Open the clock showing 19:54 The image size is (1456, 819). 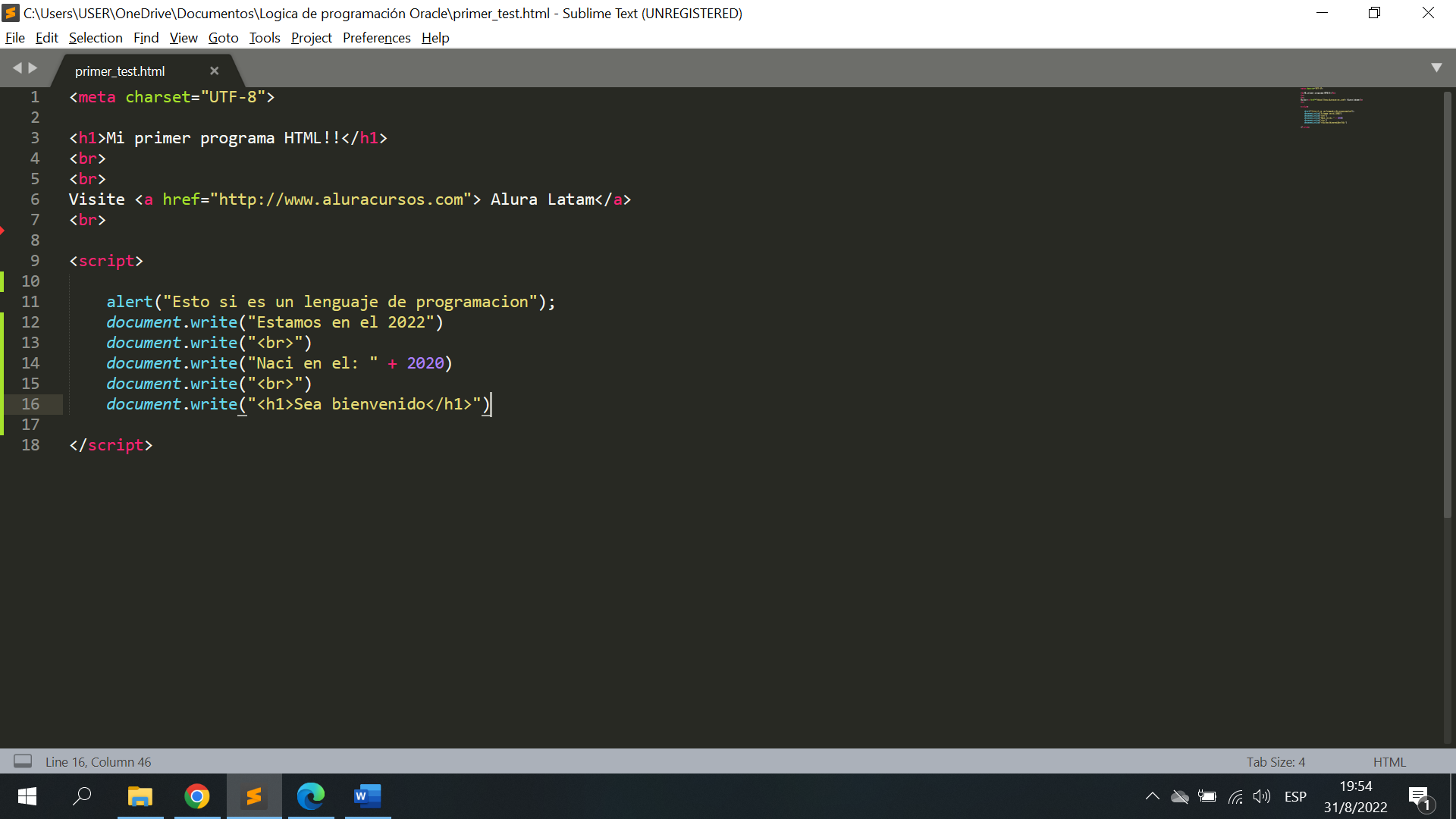[x=1355, y=796]
